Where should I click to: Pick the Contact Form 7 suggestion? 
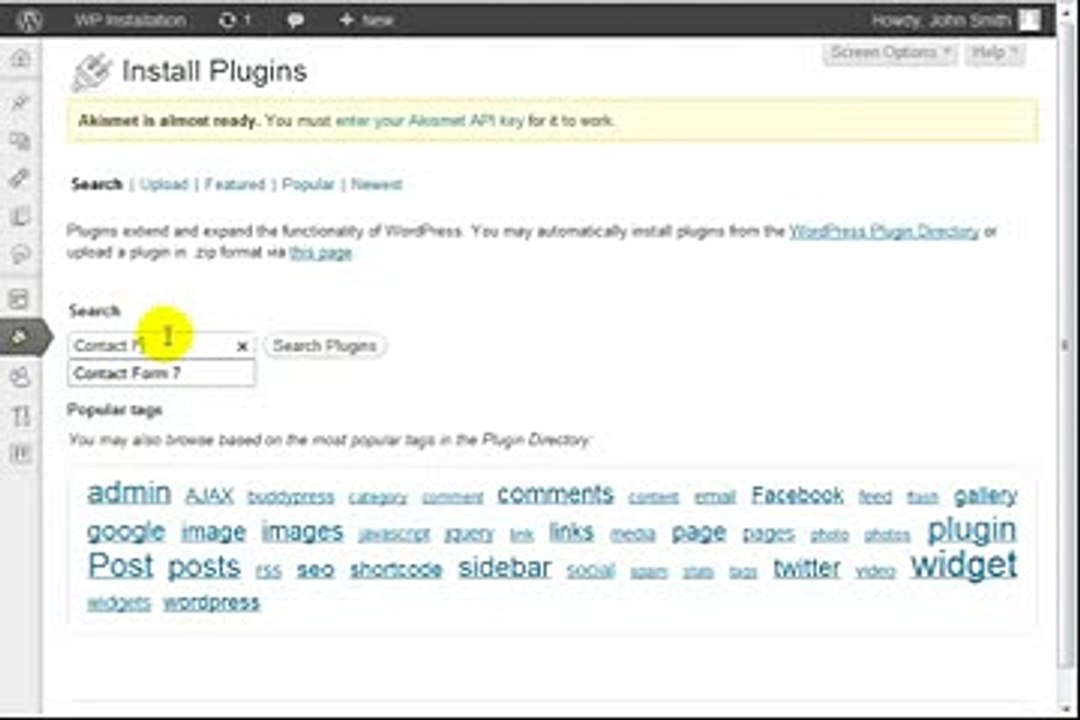click(x=161, y=373)
